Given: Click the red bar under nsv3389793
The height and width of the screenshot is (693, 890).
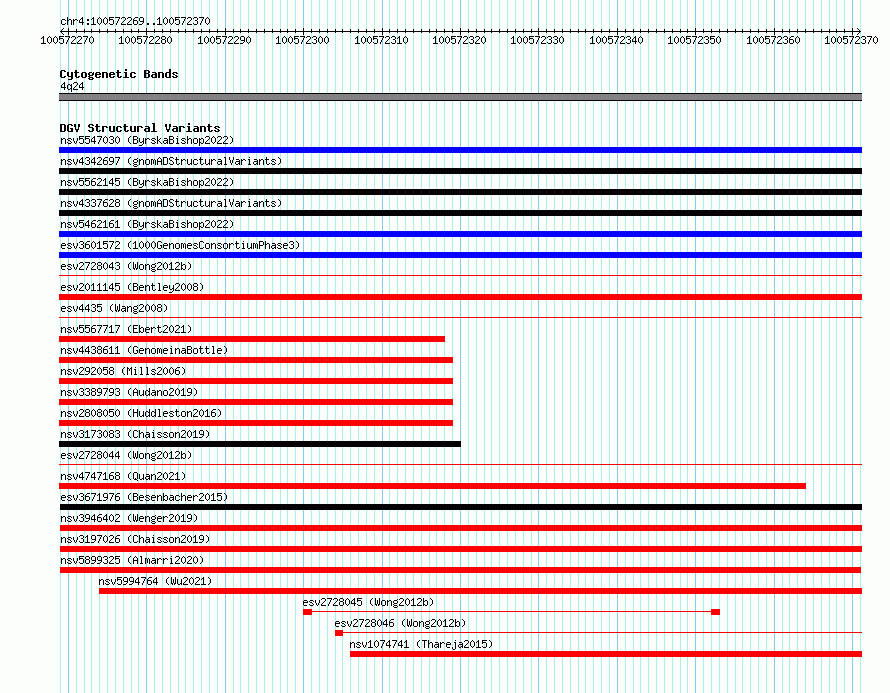Looking at the screenshot, I should click(x=256, y=402).
